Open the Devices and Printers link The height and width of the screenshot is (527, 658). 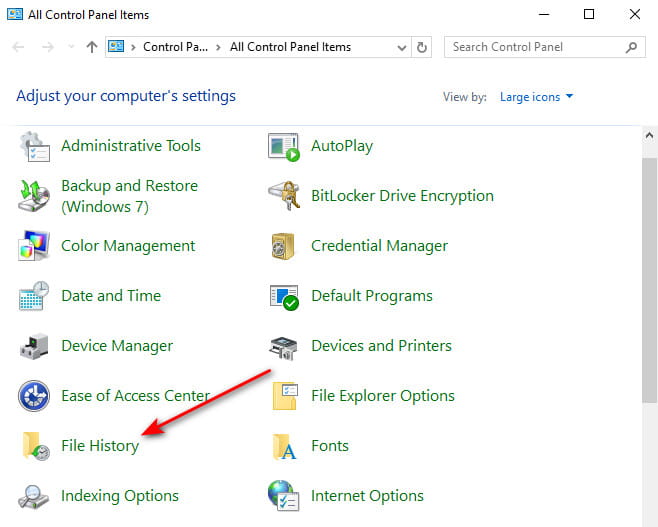[381, 346]
